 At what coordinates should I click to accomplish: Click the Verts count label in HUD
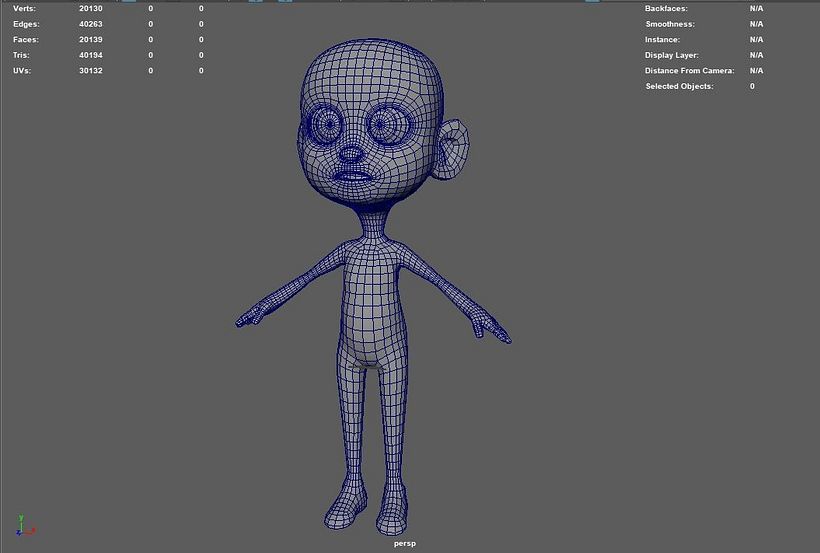(25, 8)
